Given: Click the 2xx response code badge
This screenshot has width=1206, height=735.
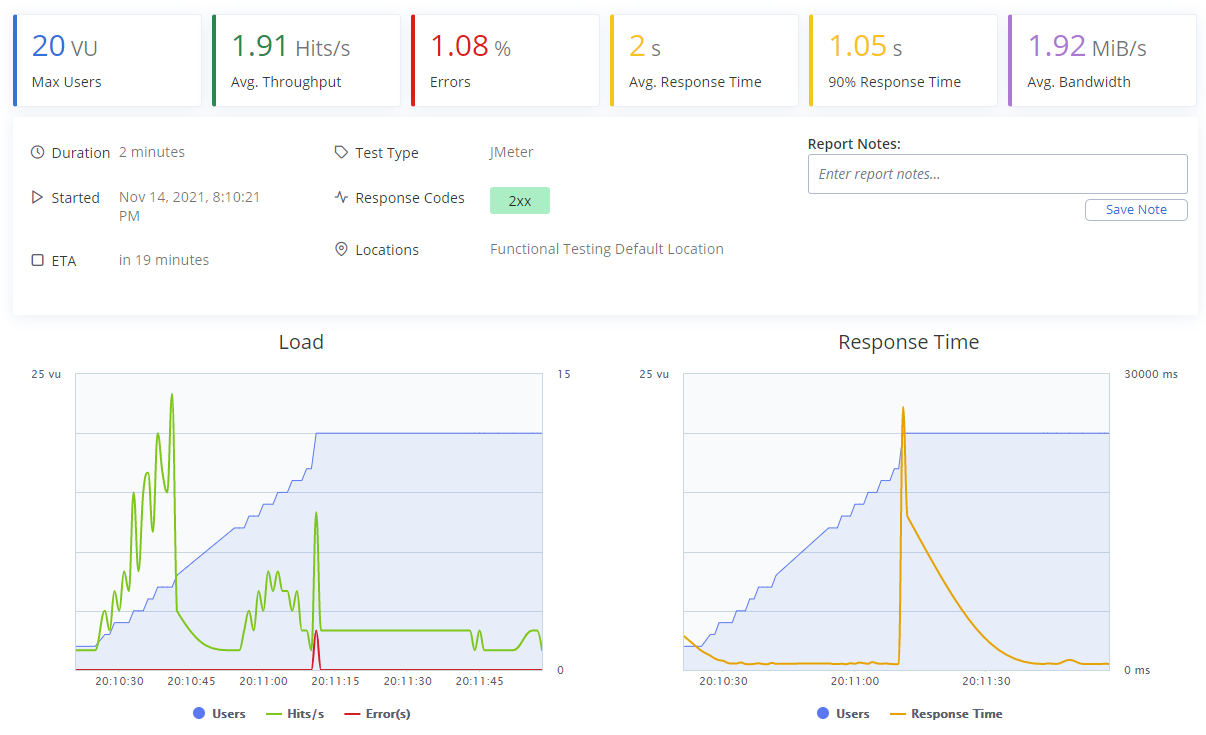Looking at the screenshot, I should pyautogui.click(x=519, y=200).
